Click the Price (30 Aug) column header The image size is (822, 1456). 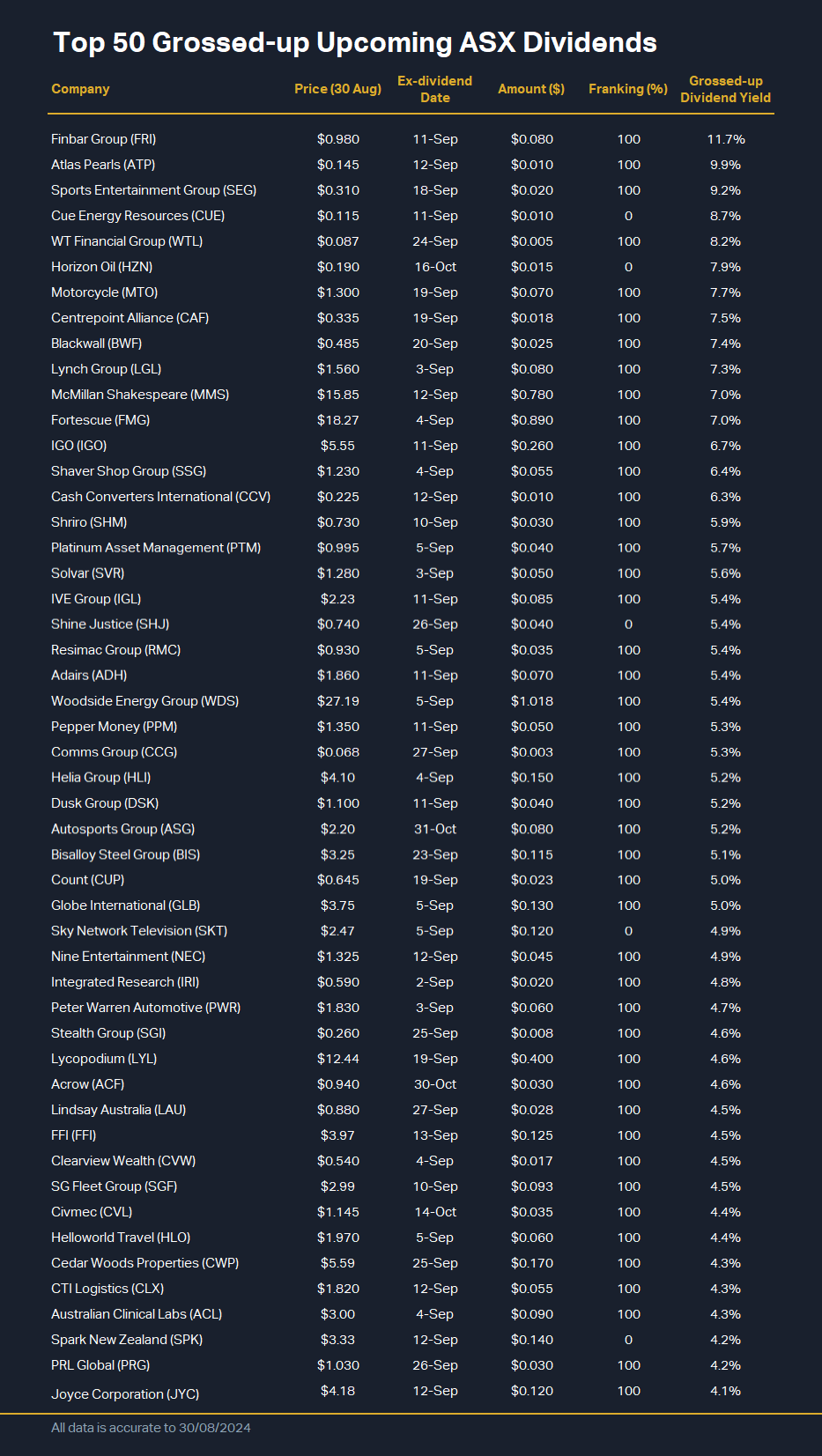(x=337, y=89)
